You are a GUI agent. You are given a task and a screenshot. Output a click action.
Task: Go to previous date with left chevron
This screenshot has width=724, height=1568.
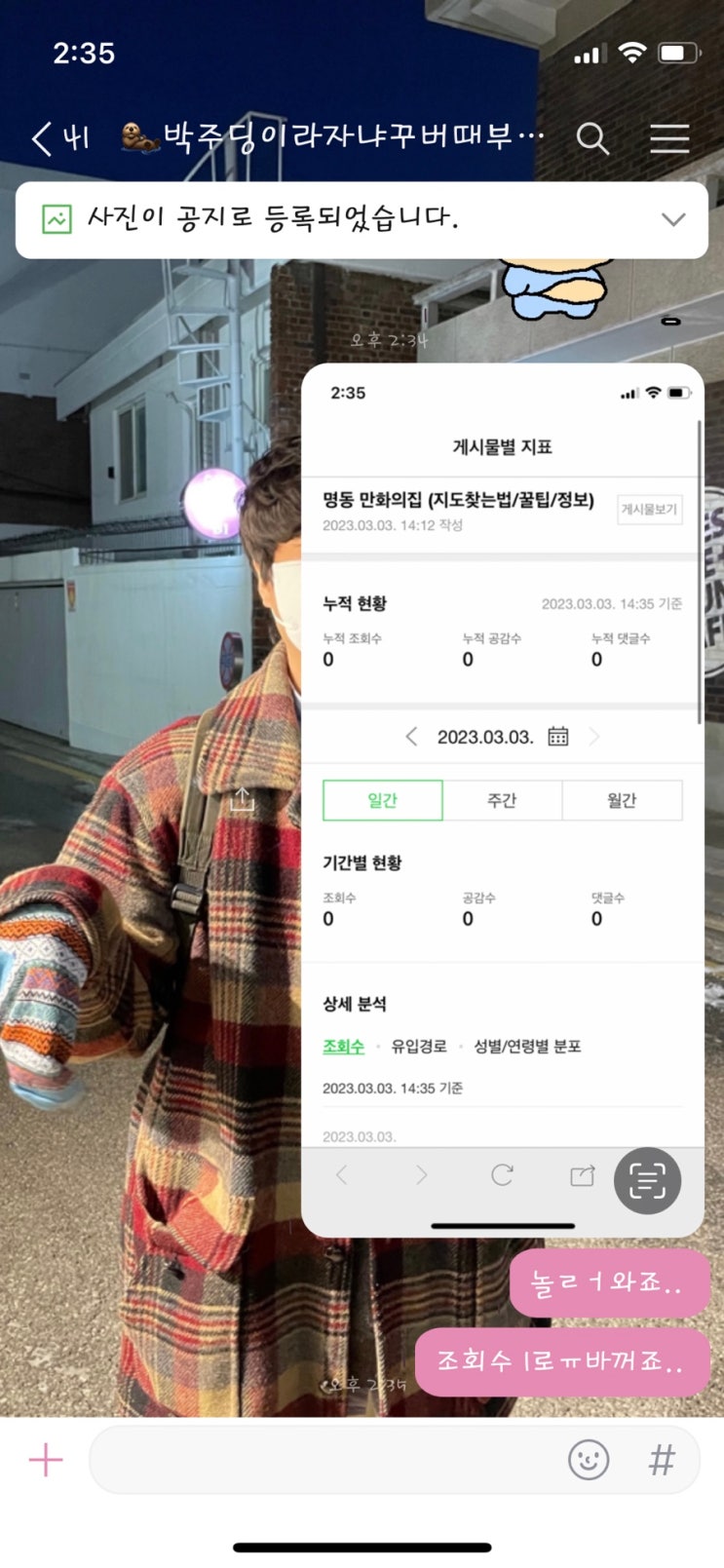click(x=411, y=736)
